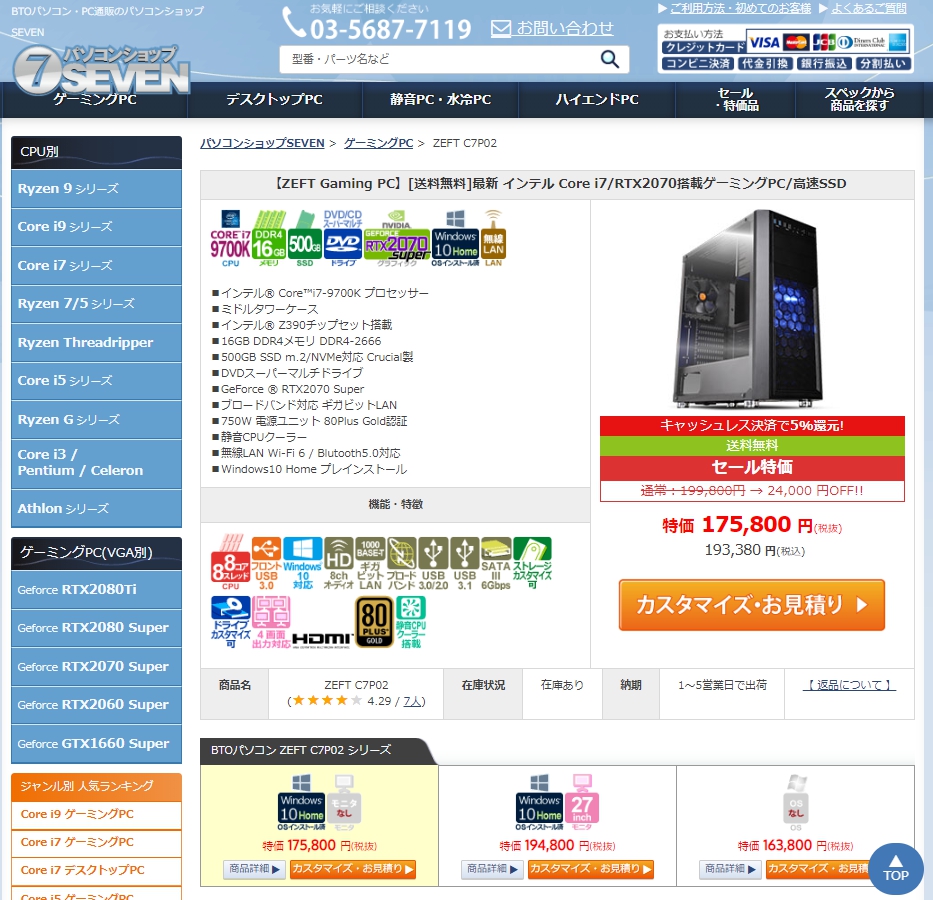Select Geforce RTX2060 Super in sidebar
933x900 pixels.
[x=96, y=704]
